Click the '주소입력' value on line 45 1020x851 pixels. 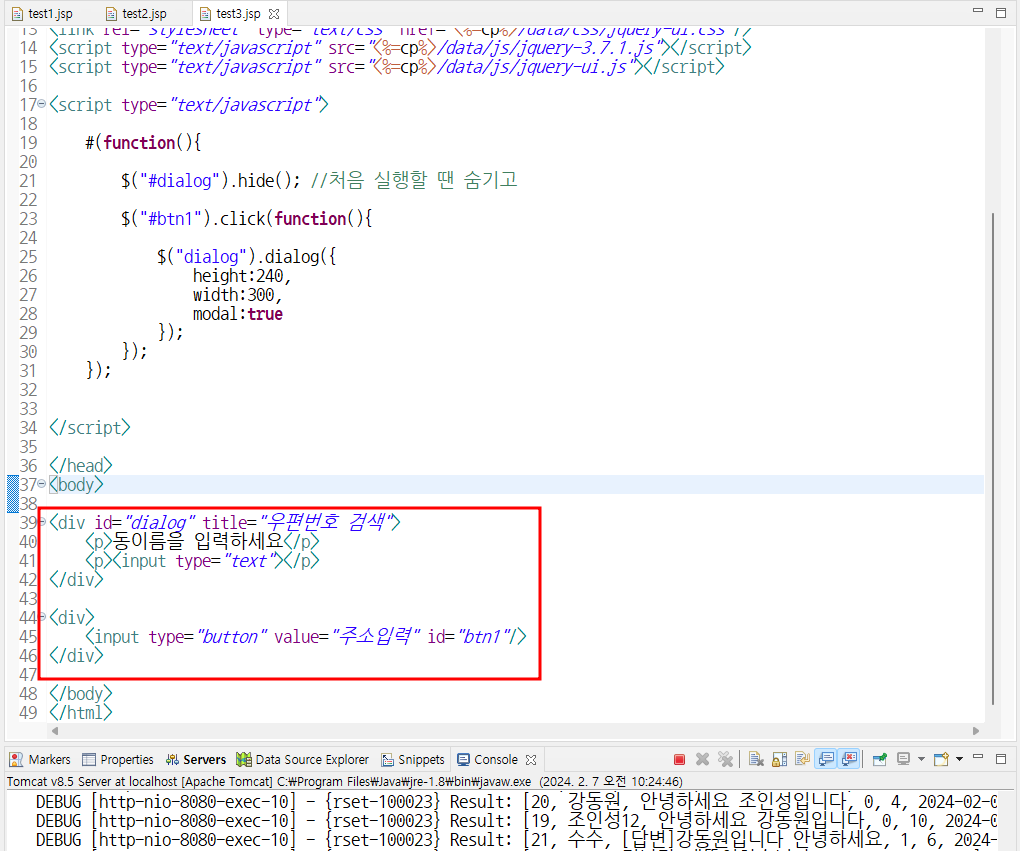(376, 636)
